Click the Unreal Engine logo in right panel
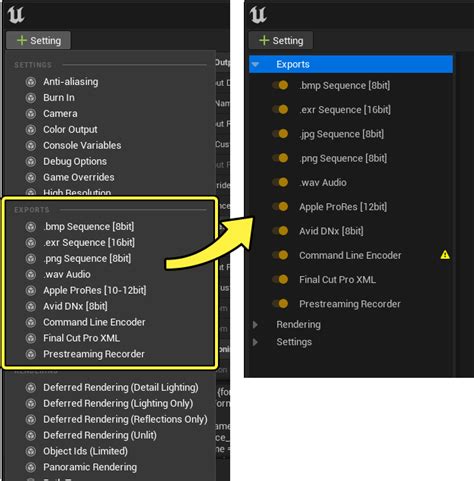This screenshot has width=474, height=481. tap(258, 15)
